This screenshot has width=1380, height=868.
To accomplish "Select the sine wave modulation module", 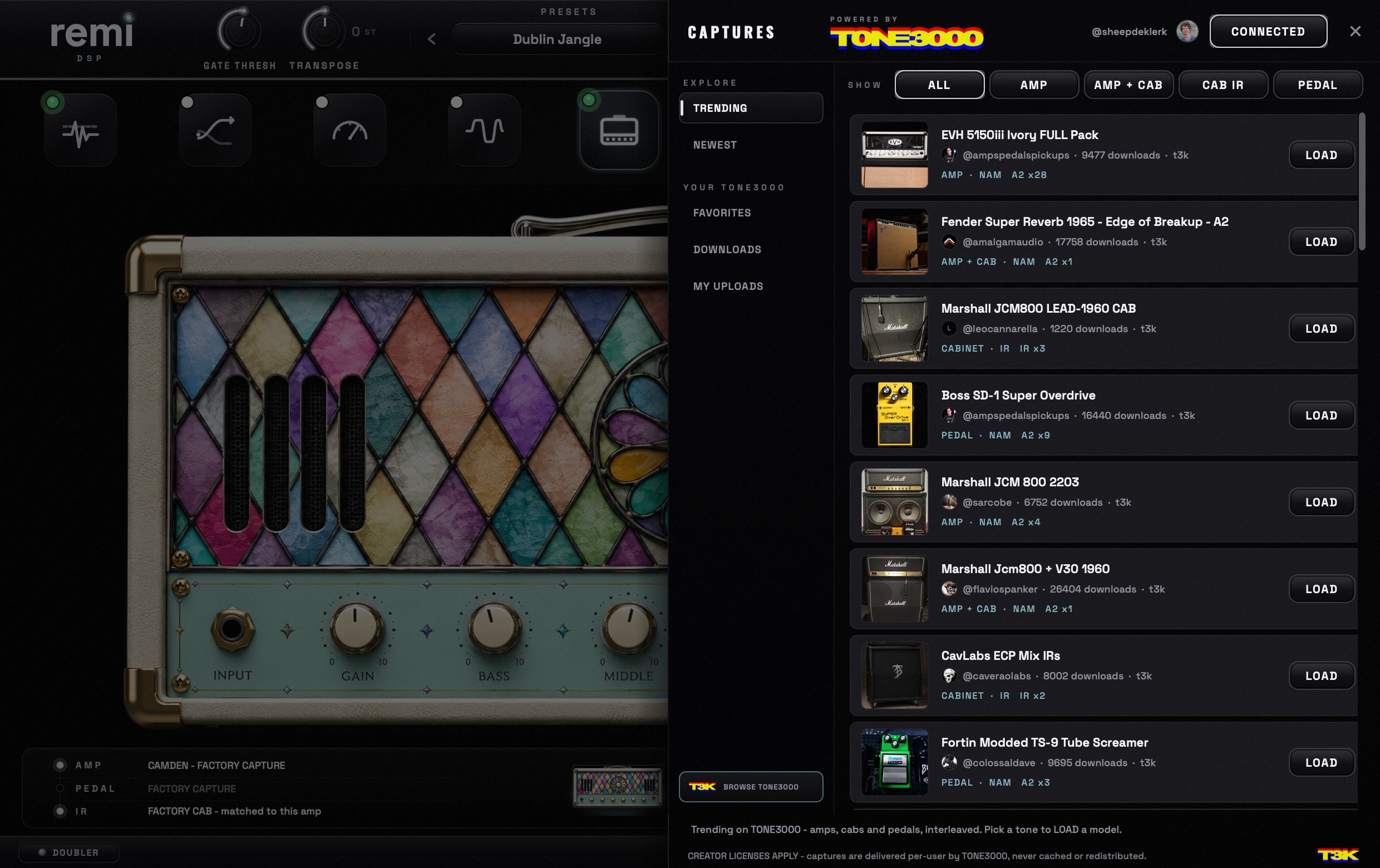I will click(485, 131).
